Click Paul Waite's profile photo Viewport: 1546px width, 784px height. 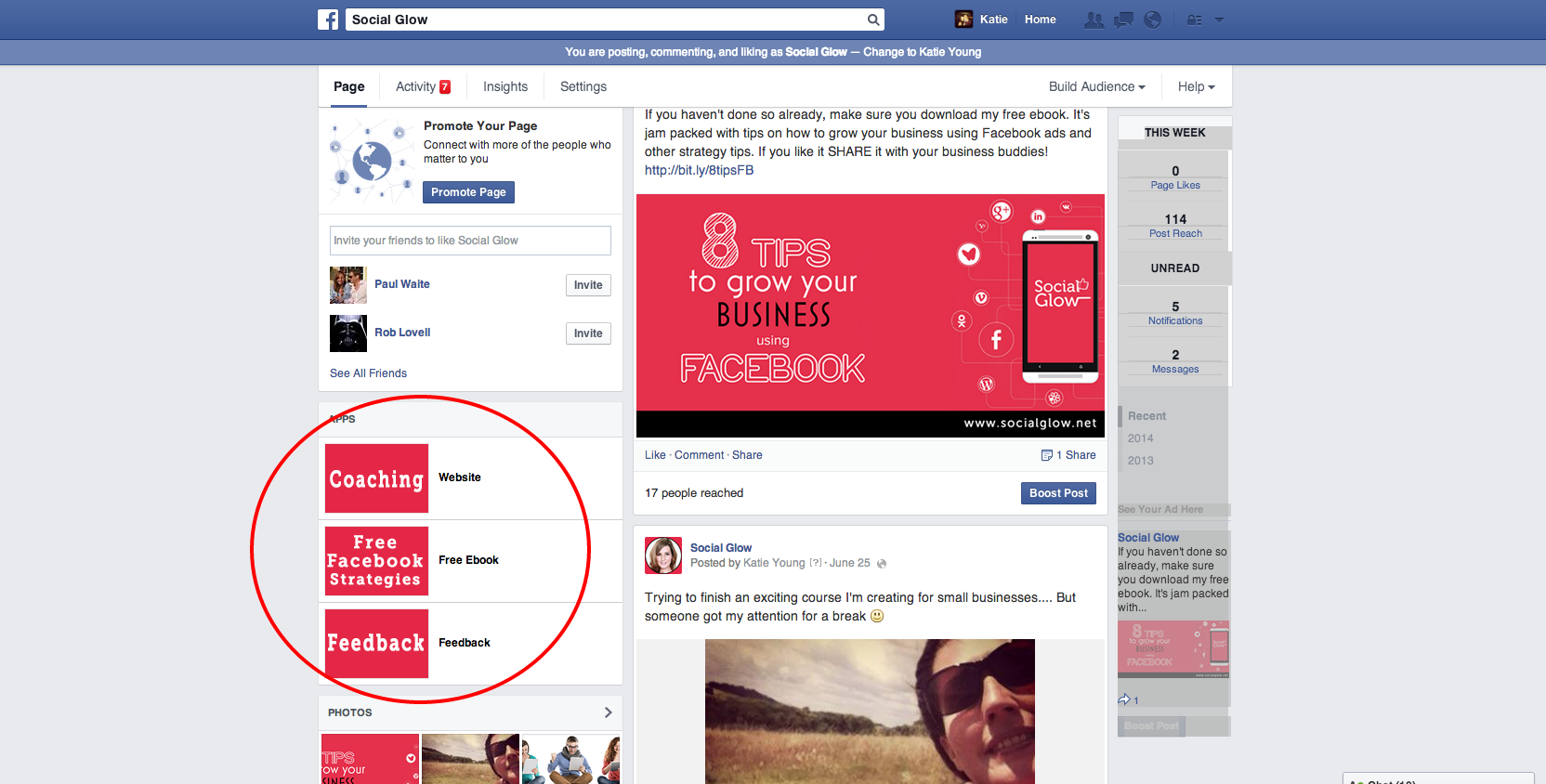348,285
